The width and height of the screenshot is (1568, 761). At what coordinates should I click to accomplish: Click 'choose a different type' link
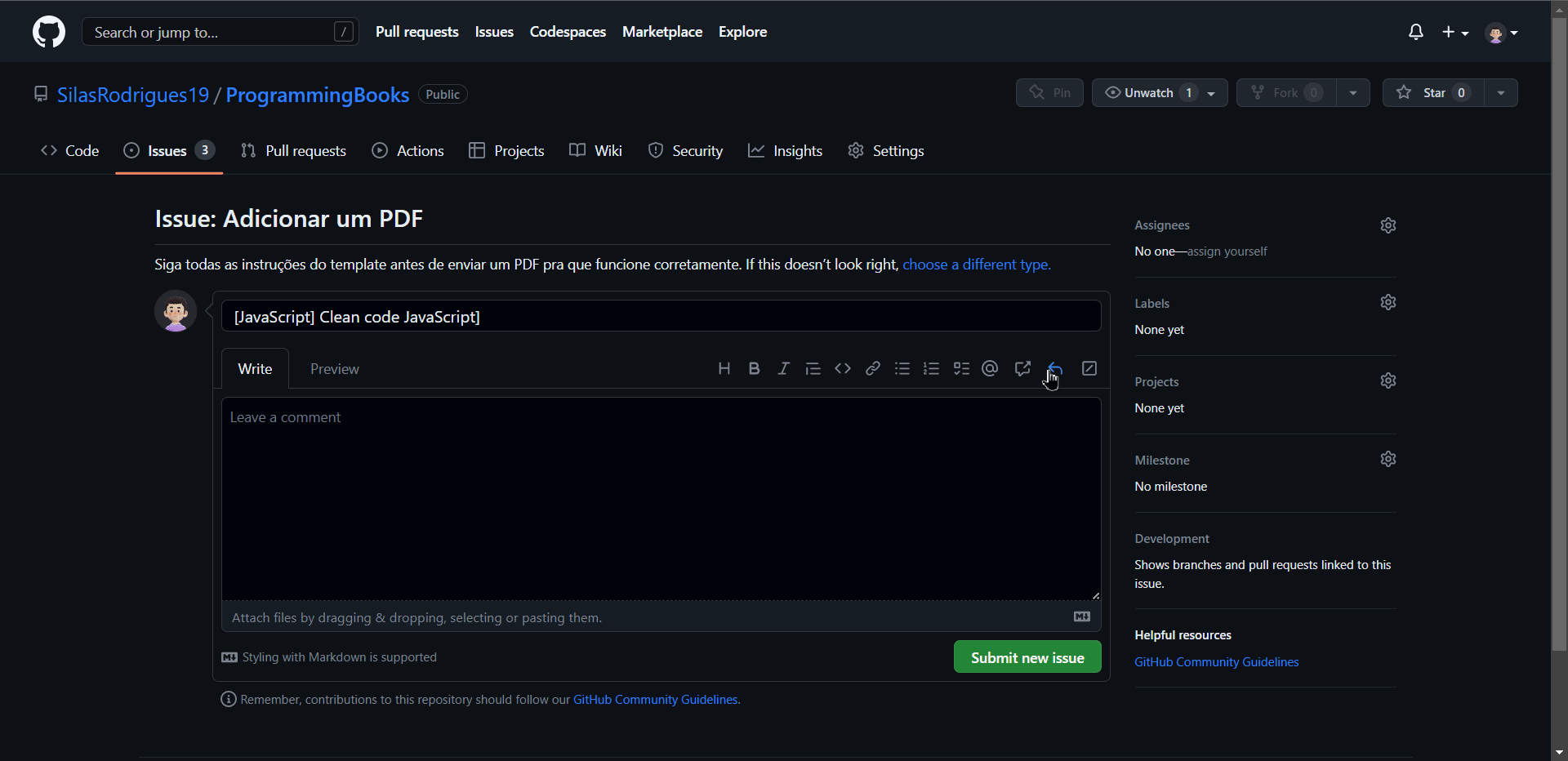click(977, 265)
